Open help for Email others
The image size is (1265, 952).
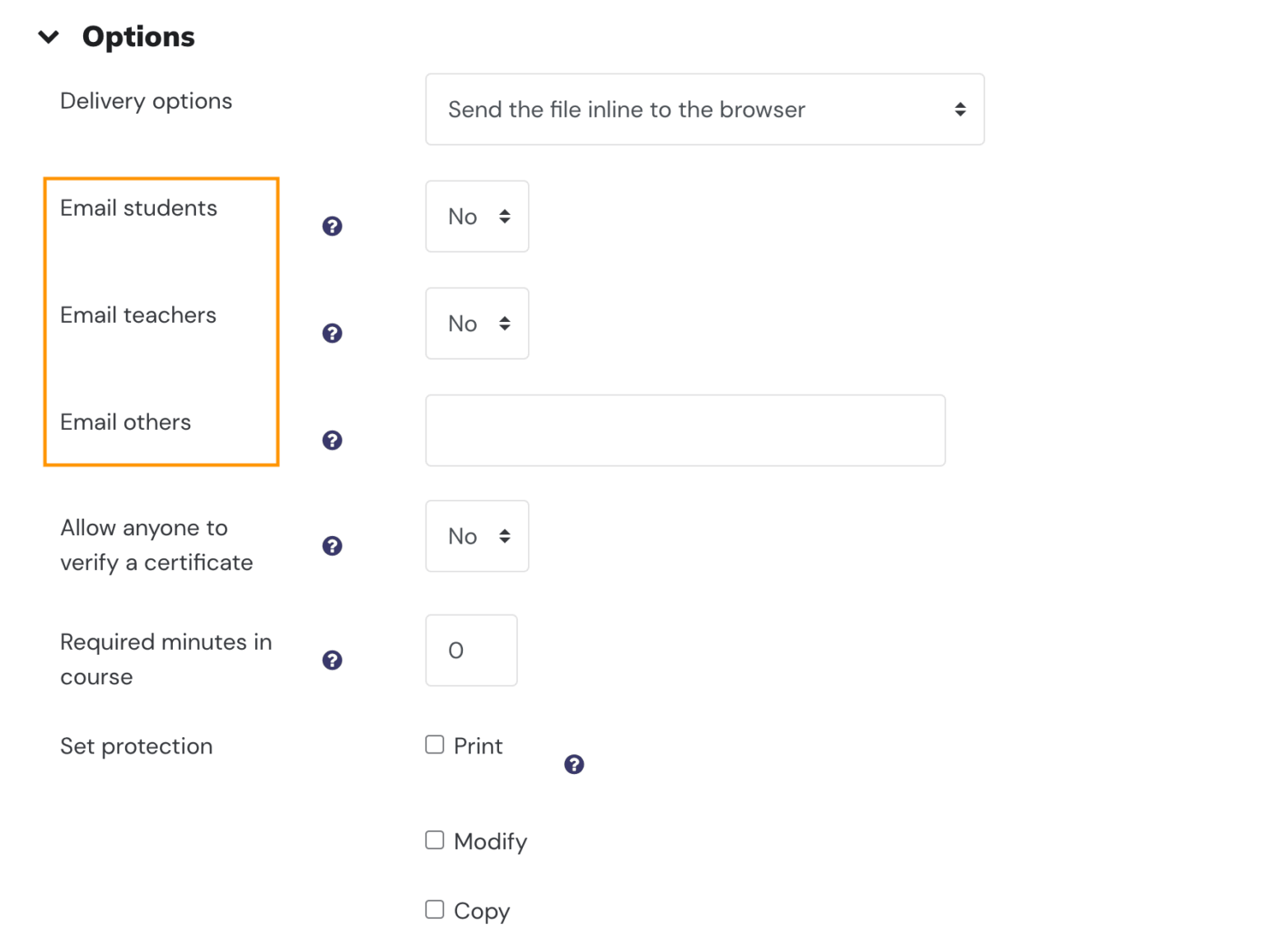point(332,440)
